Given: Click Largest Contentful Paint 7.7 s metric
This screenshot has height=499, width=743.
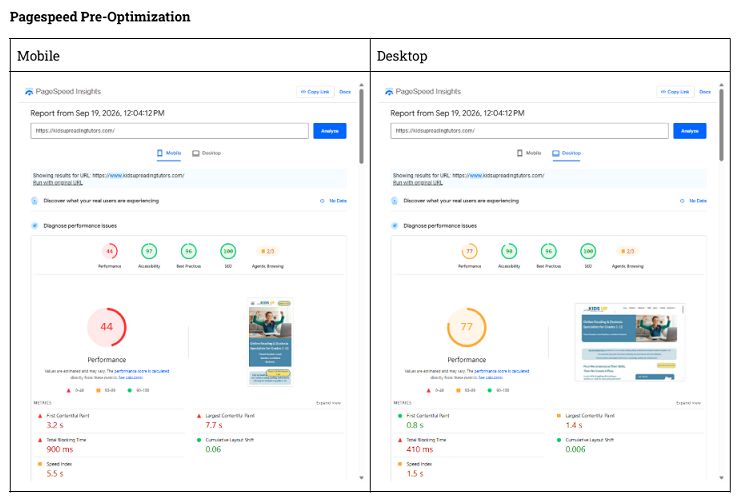Looking at the screenshot, I should point(270,420).
